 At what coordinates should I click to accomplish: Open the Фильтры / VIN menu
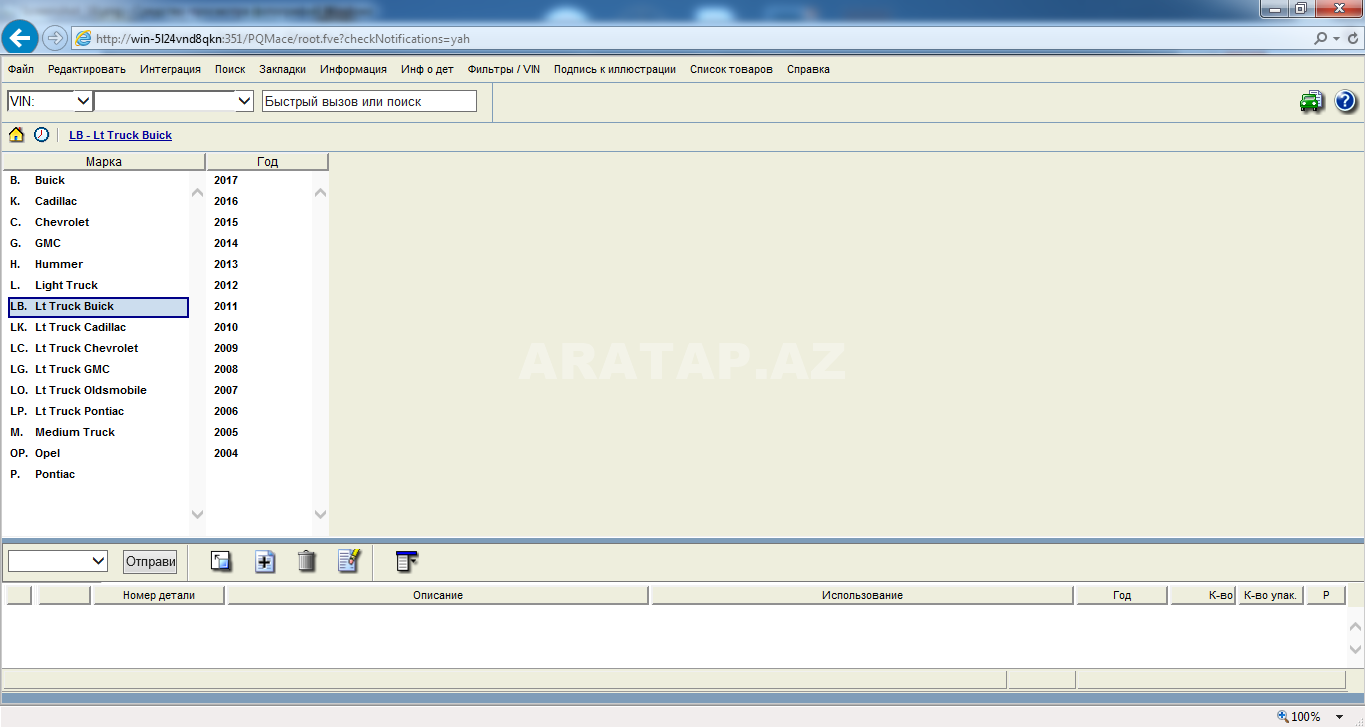(504, 69)
